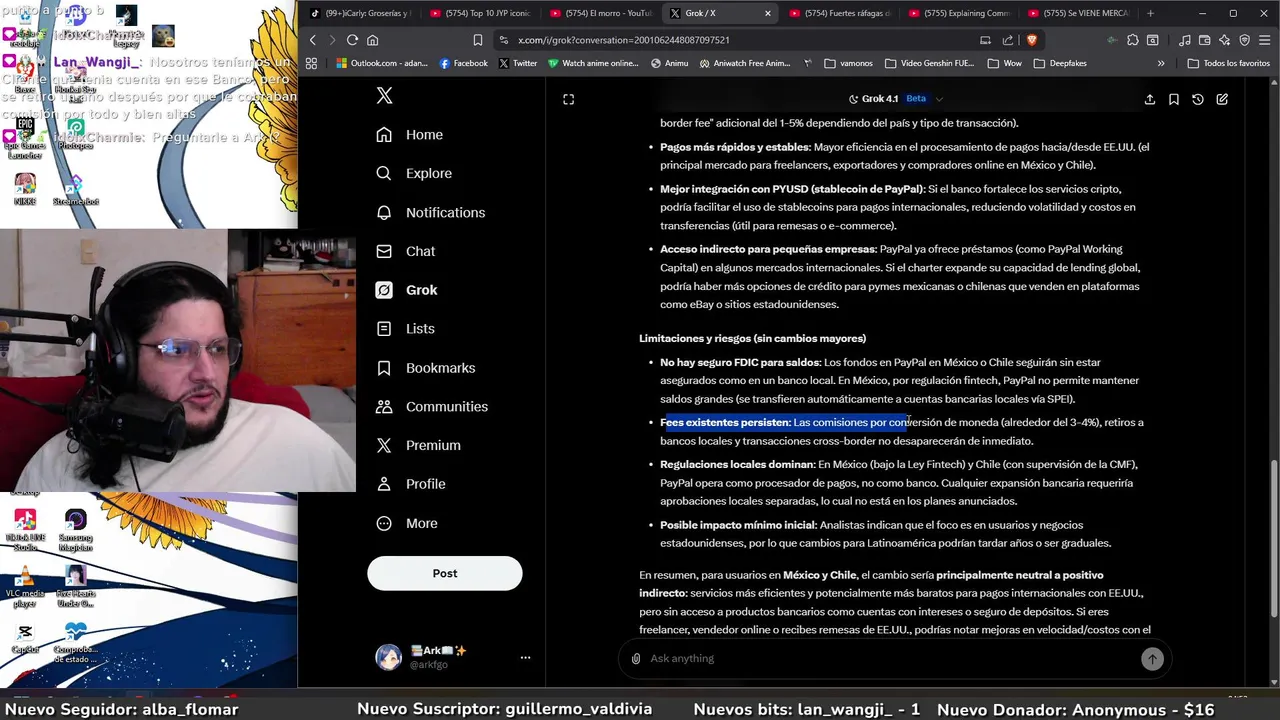This screenshot has height=720, width=1280.
Task: Select Grok in the sidebar
Action: [406, 290]
